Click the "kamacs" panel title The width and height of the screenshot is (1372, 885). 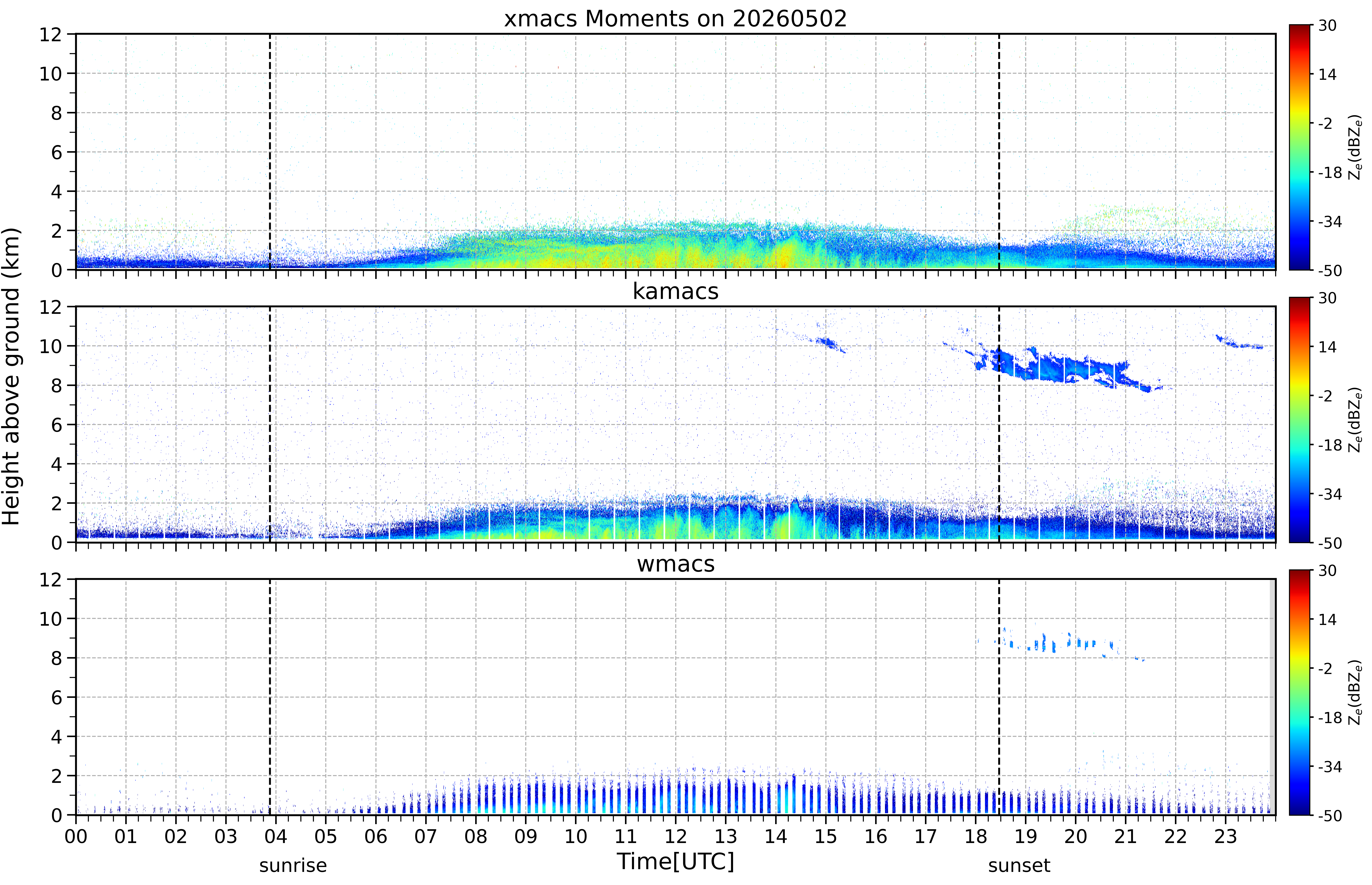(675, 291)
